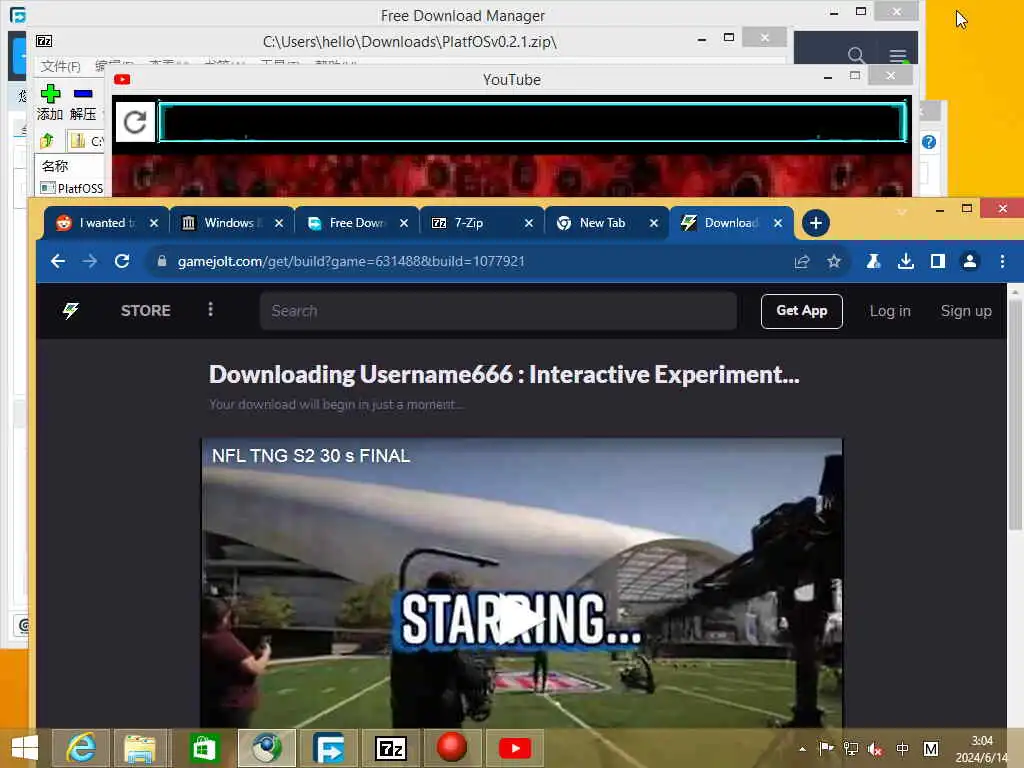
Task: Open Game Jolt's three-dot more menu
Action: [210, 310]
